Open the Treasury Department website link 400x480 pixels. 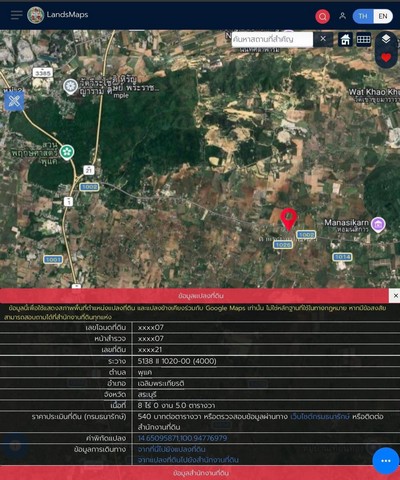click(320, 416)
